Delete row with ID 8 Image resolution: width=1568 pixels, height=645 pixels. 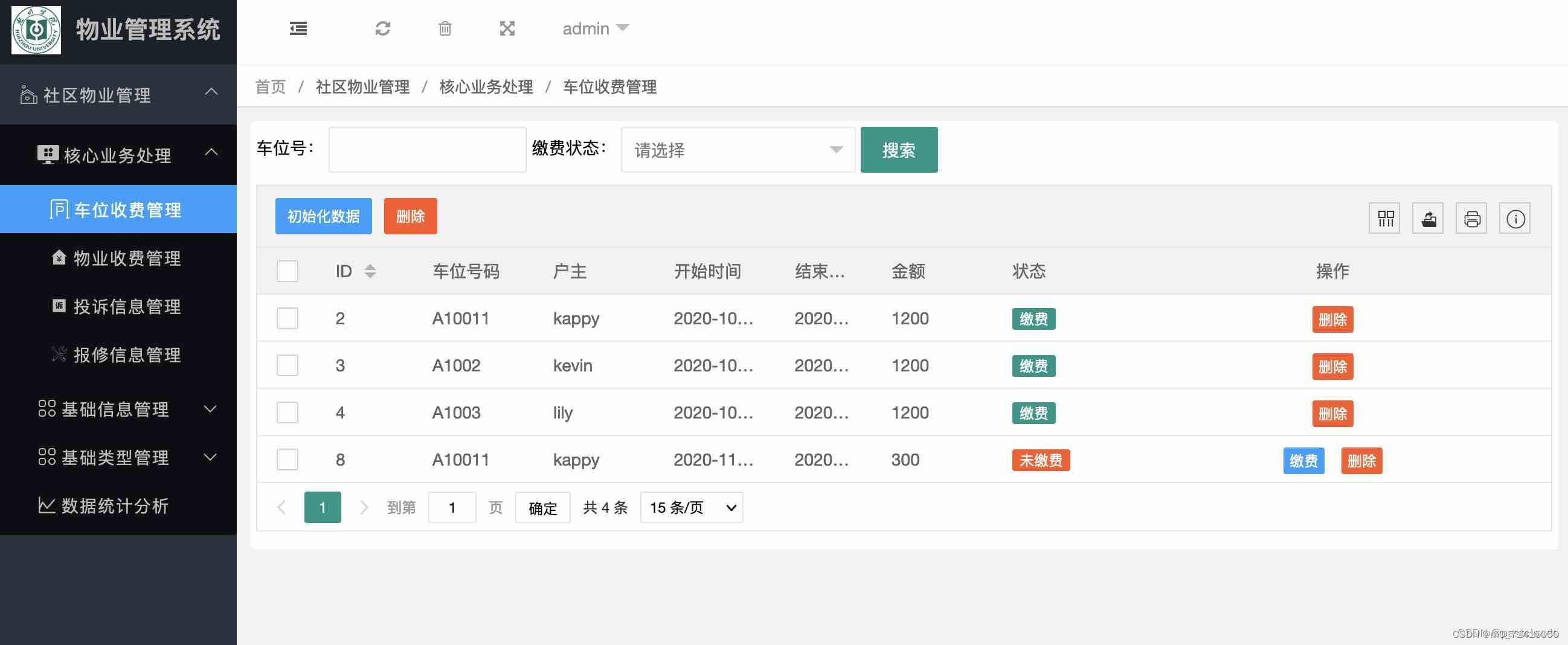click(1361, 461)
